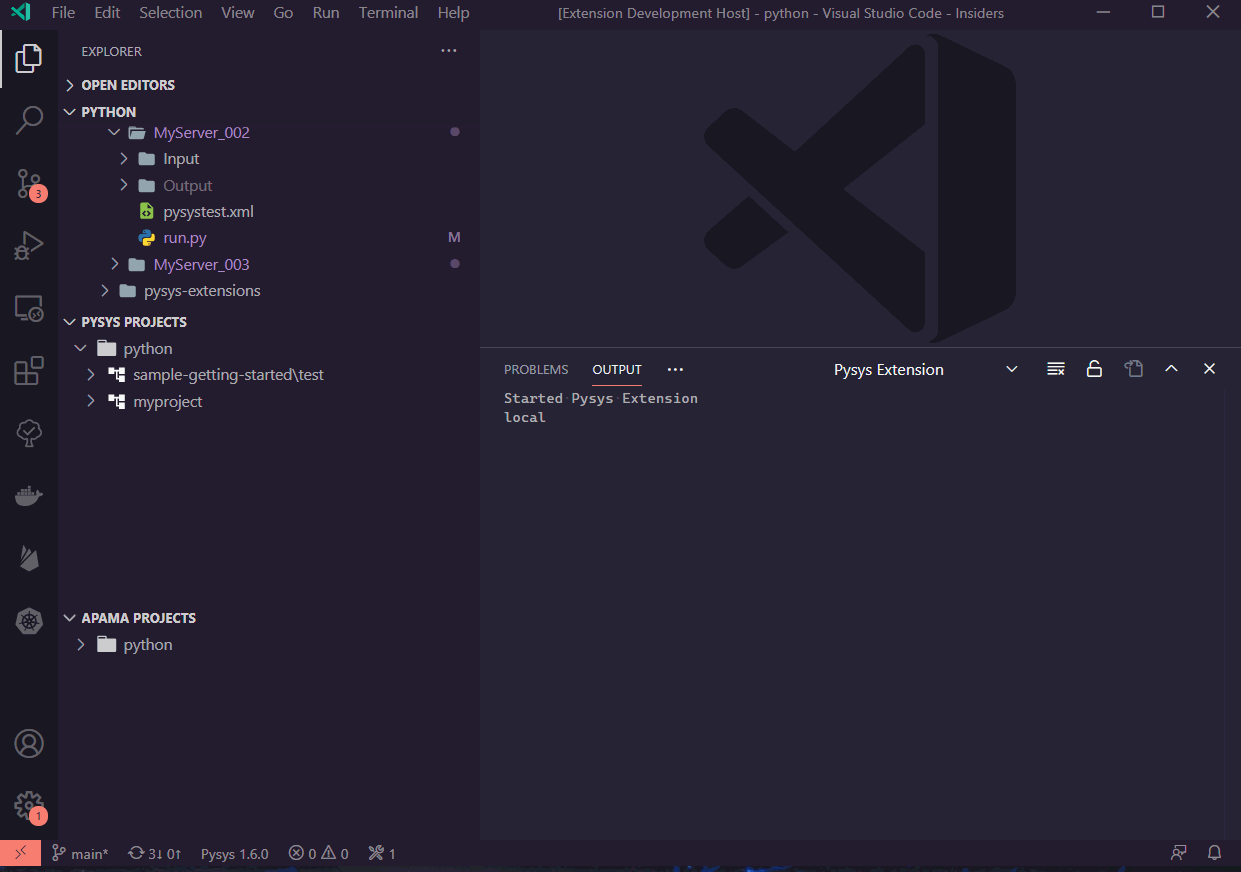Click the 'Started Pysys Extension' output line
This screenshot has height=872, width=1241.
pos(601,398)
